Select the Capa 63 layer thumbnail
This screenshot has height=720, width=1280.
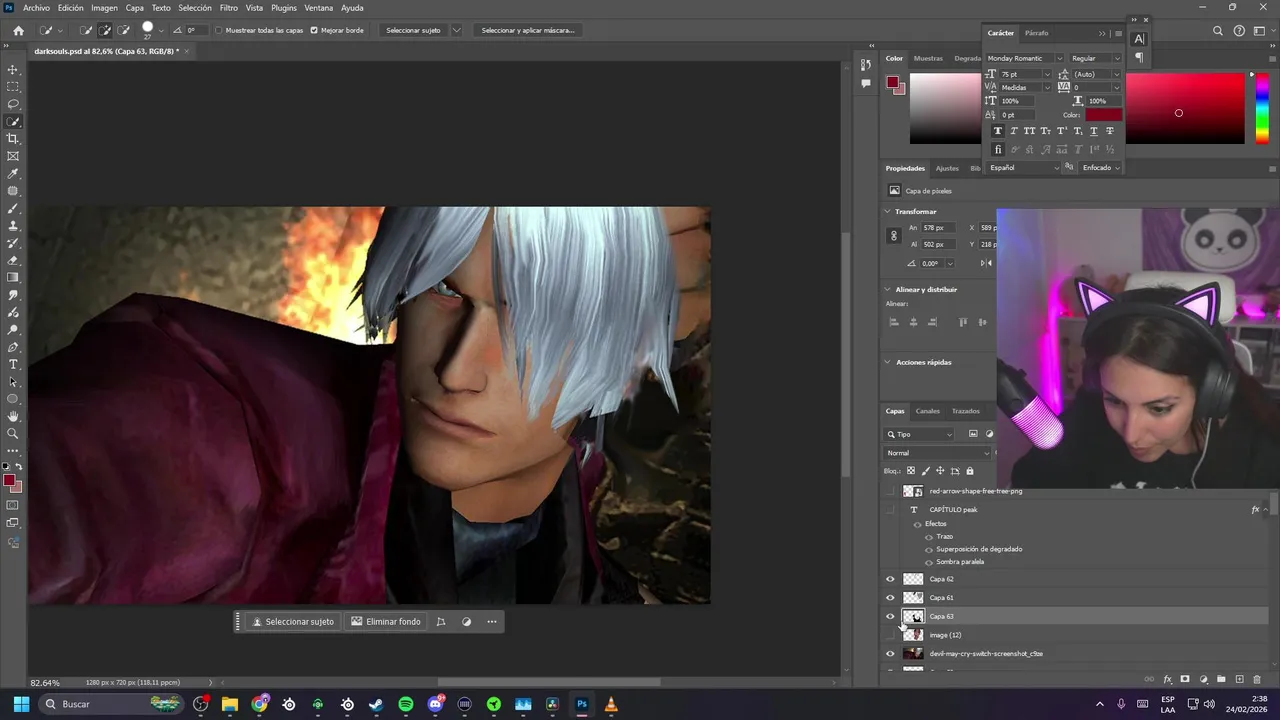click(913, 616)
